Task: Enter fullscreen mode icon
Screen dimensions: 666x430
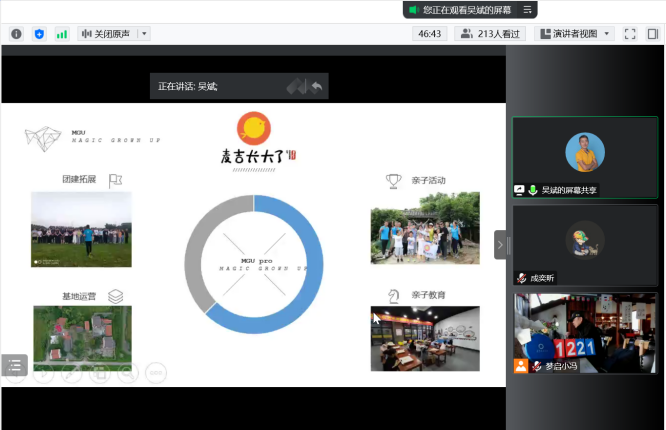Action: click(630, 33)
